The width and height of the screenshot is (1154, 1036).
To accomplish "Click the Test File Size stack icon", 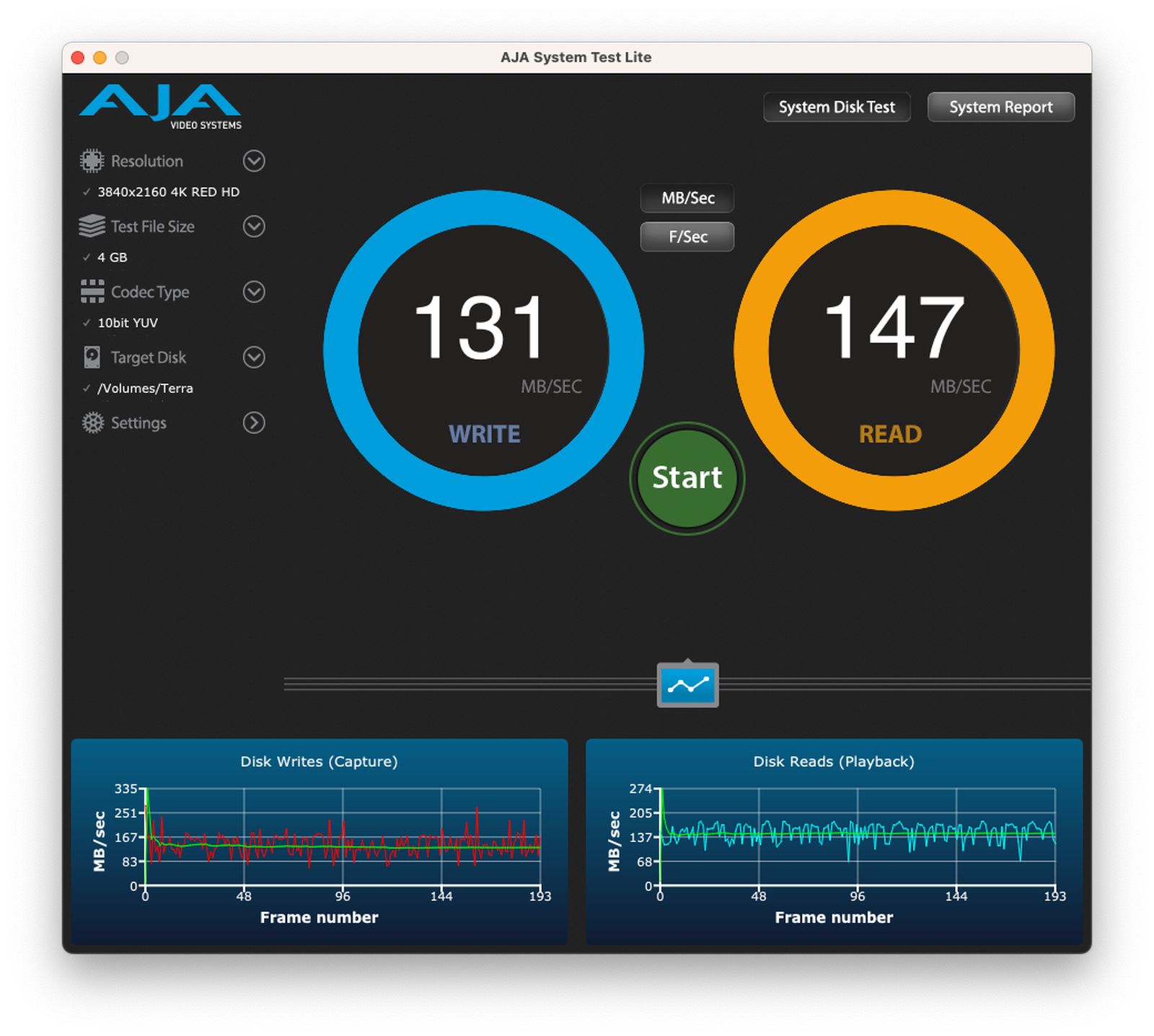I will (x=92, y=226).
